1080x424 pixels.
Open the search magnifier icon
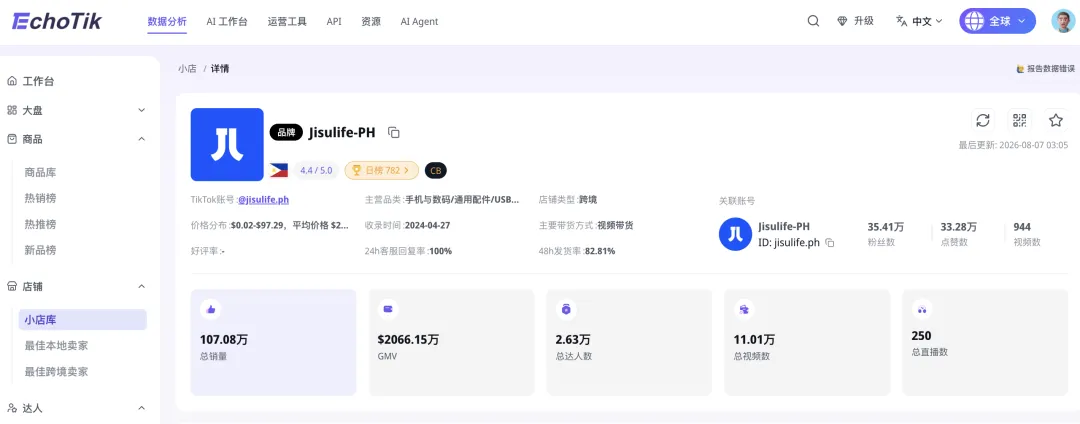[x=813, y=21]
